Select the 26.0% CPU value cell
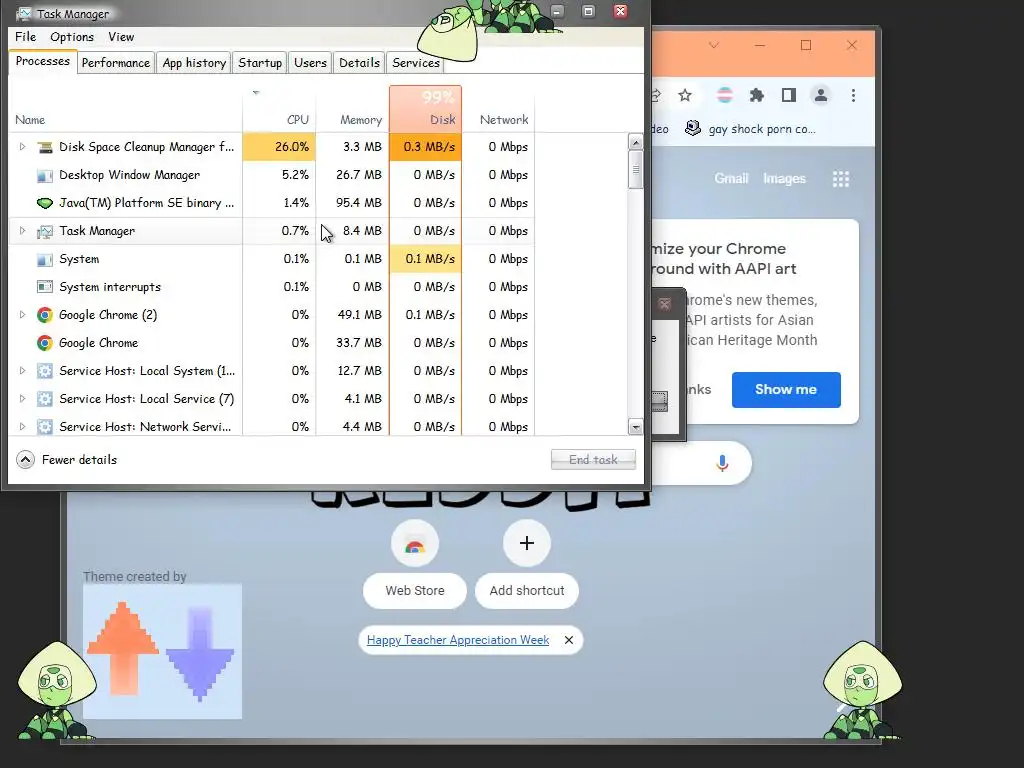This screenshot has width=1024, height=768. (280, 147)
